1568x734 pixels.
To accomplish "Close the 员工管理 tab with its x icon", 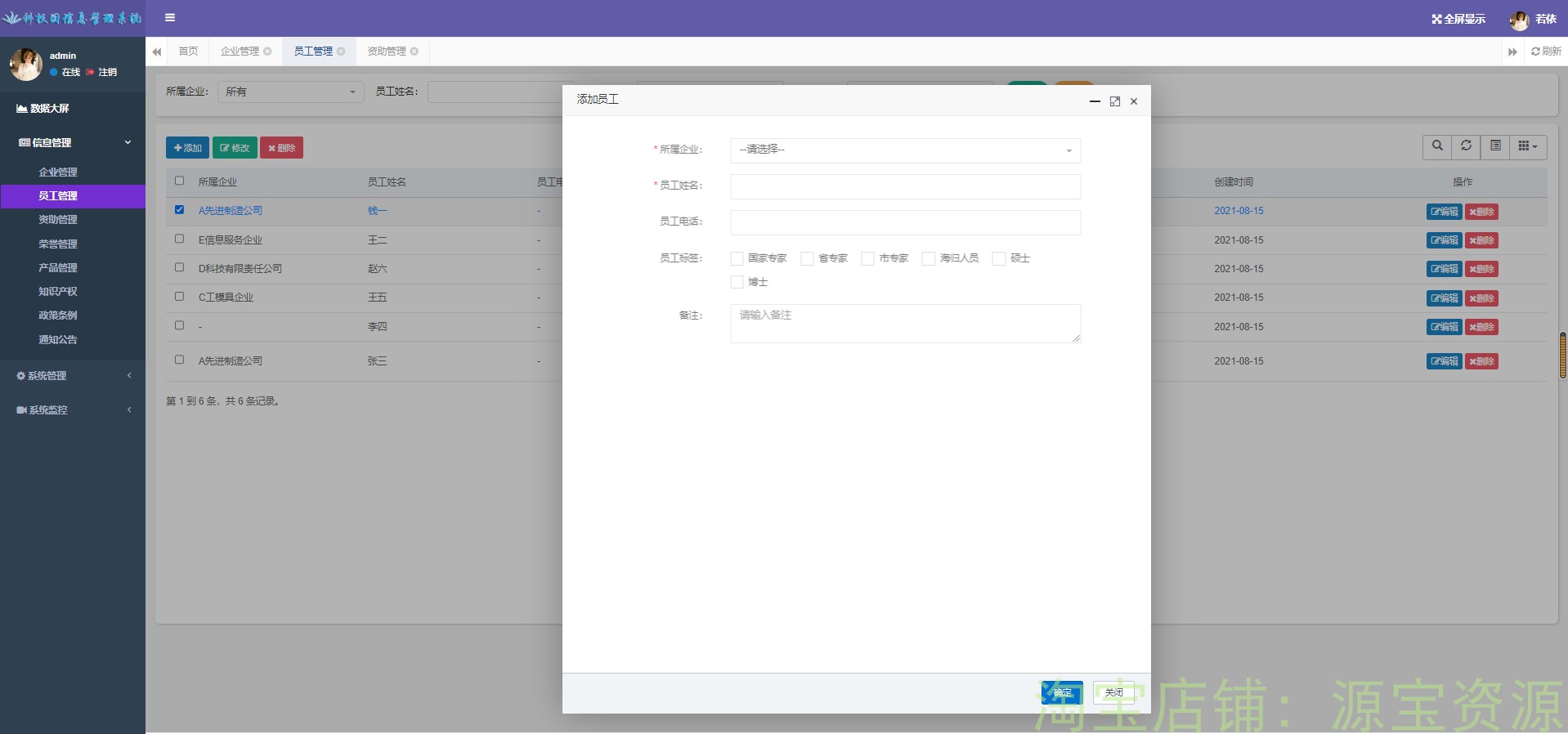I will click(x=341, y=51).
